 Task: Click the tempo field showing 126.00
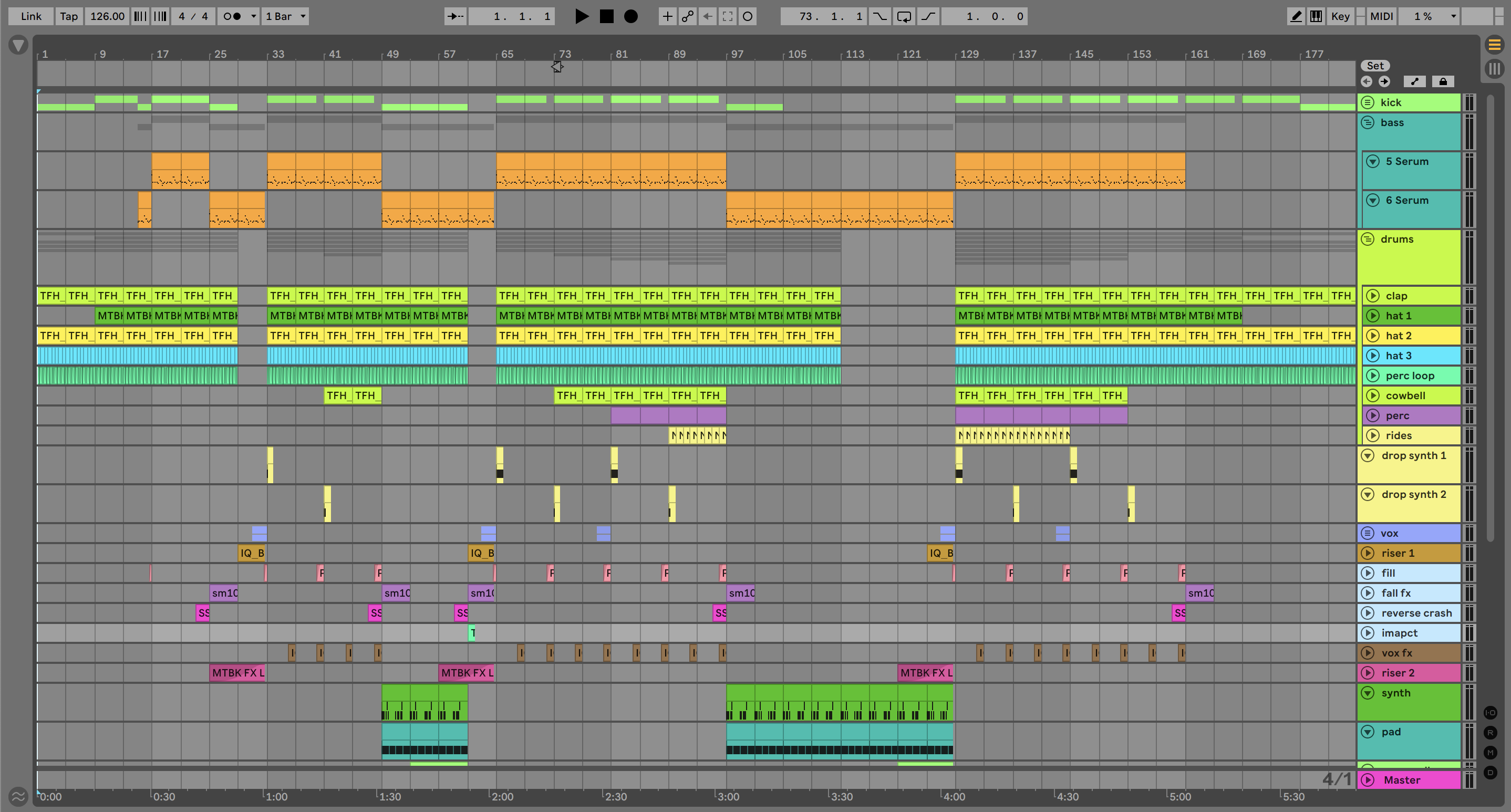click(107, 16)
